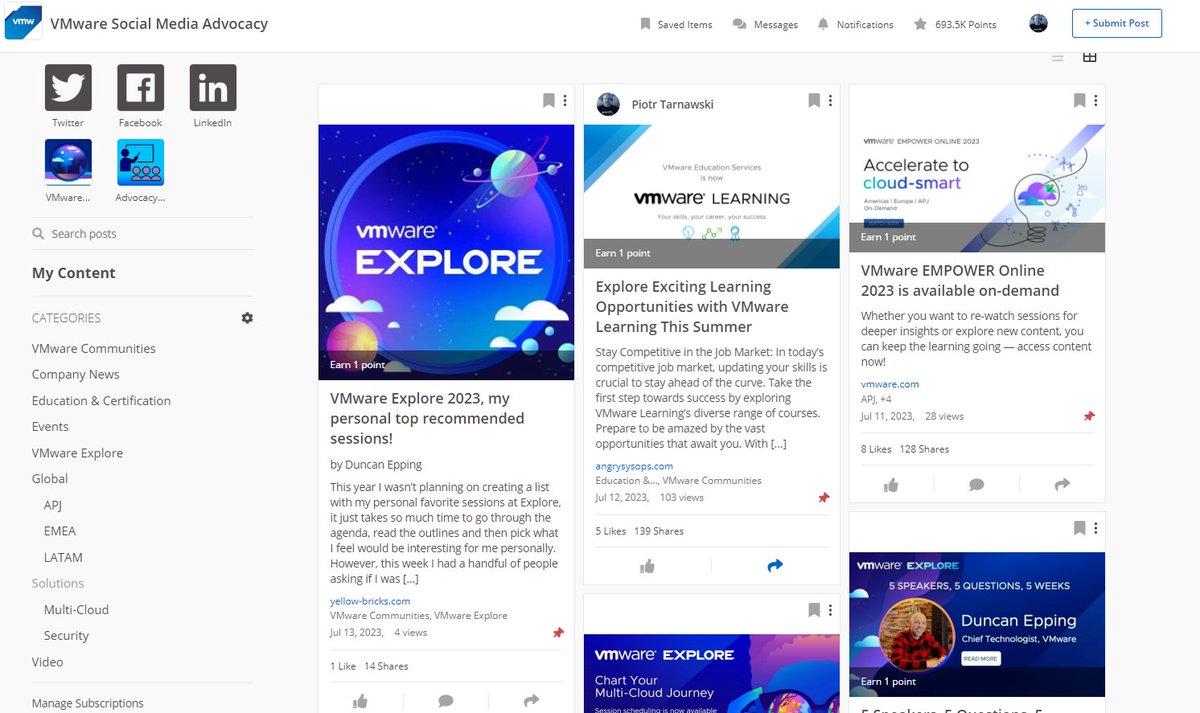Select the Company News category
The height and width of the screenshot is (713, 1200).
(76, 375)
